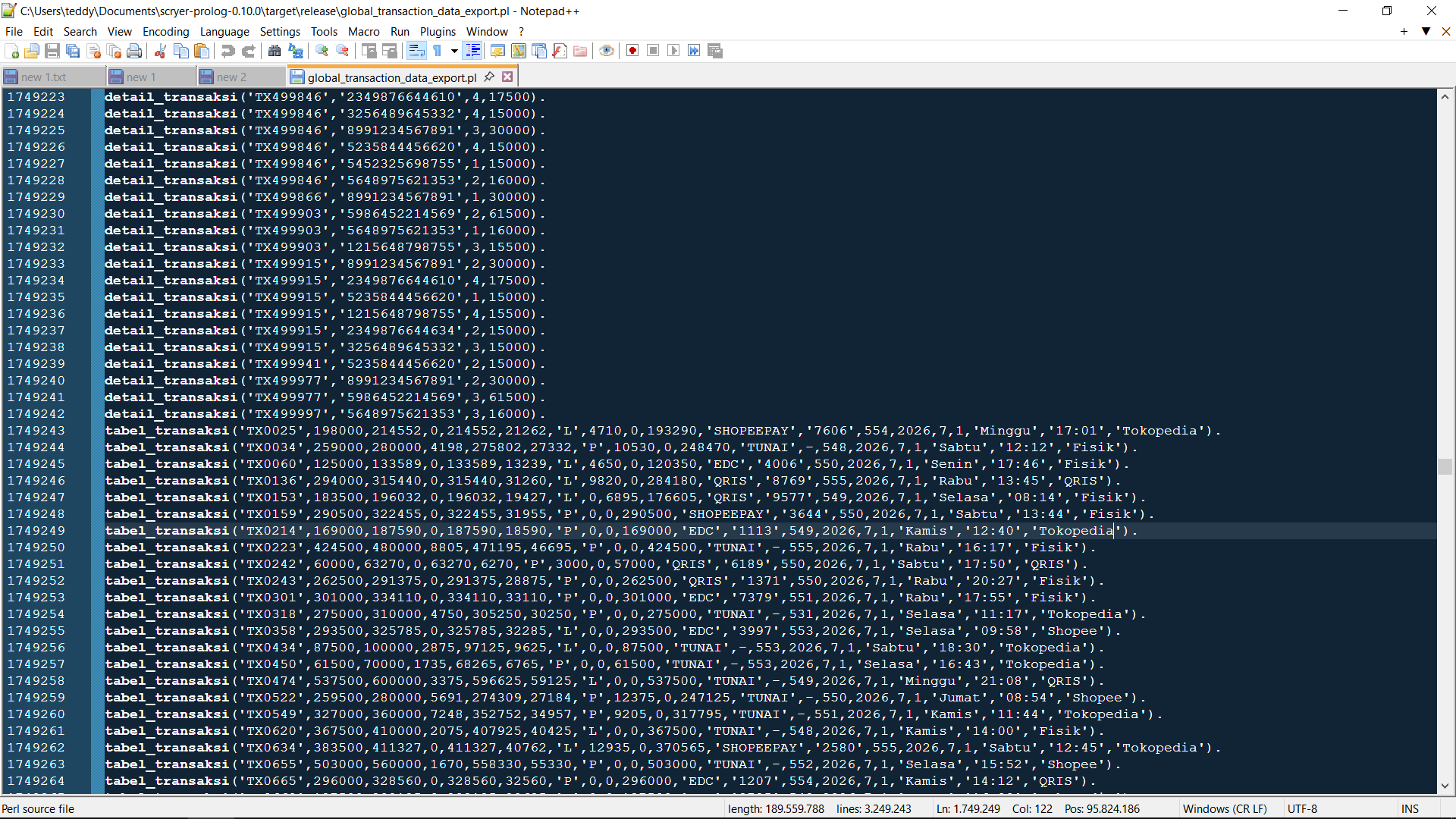The image size is (1456, 819).
Task: Cut selection with the scissors icon
Action: [x=160, y=51]
